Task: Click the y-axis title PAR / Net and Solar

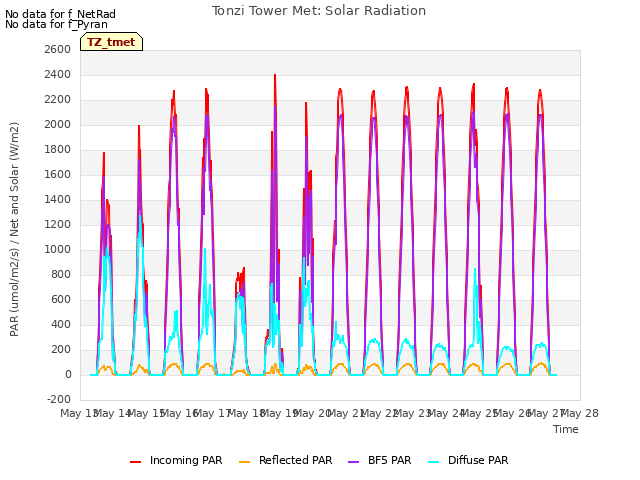Action: (14, 229)
